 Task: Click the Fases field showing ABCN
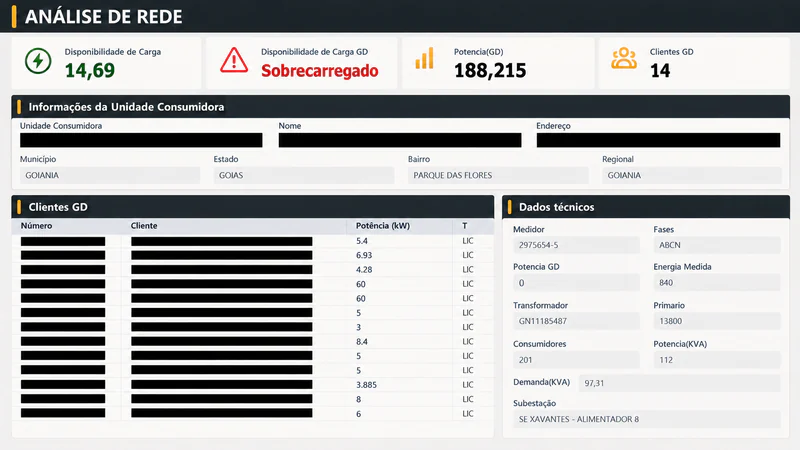(717, 245)
